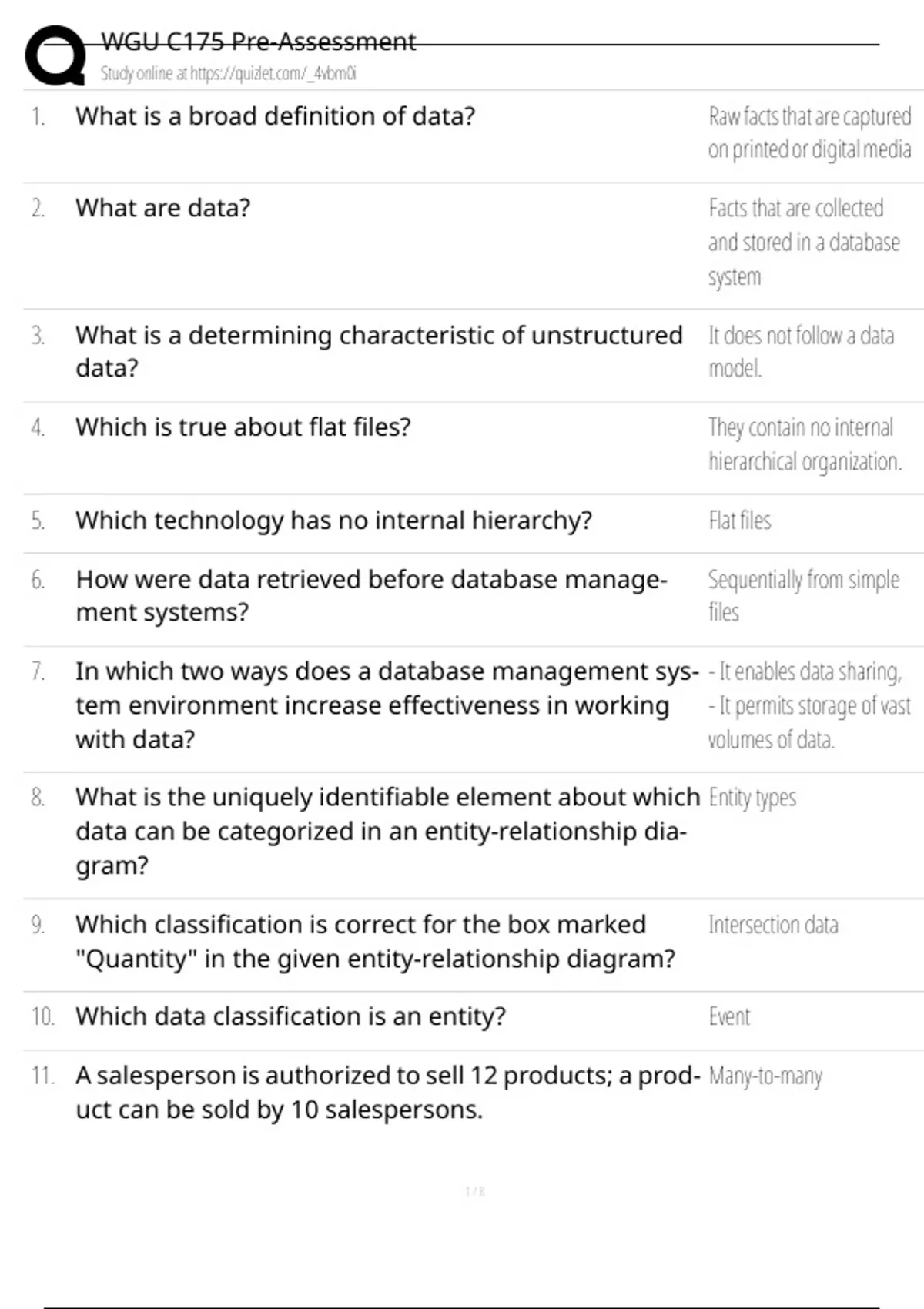The height and width of the screenshot is (1309, 924).
Task: Click the 'Intersection data' answer
Action: [x=773, y=925]
